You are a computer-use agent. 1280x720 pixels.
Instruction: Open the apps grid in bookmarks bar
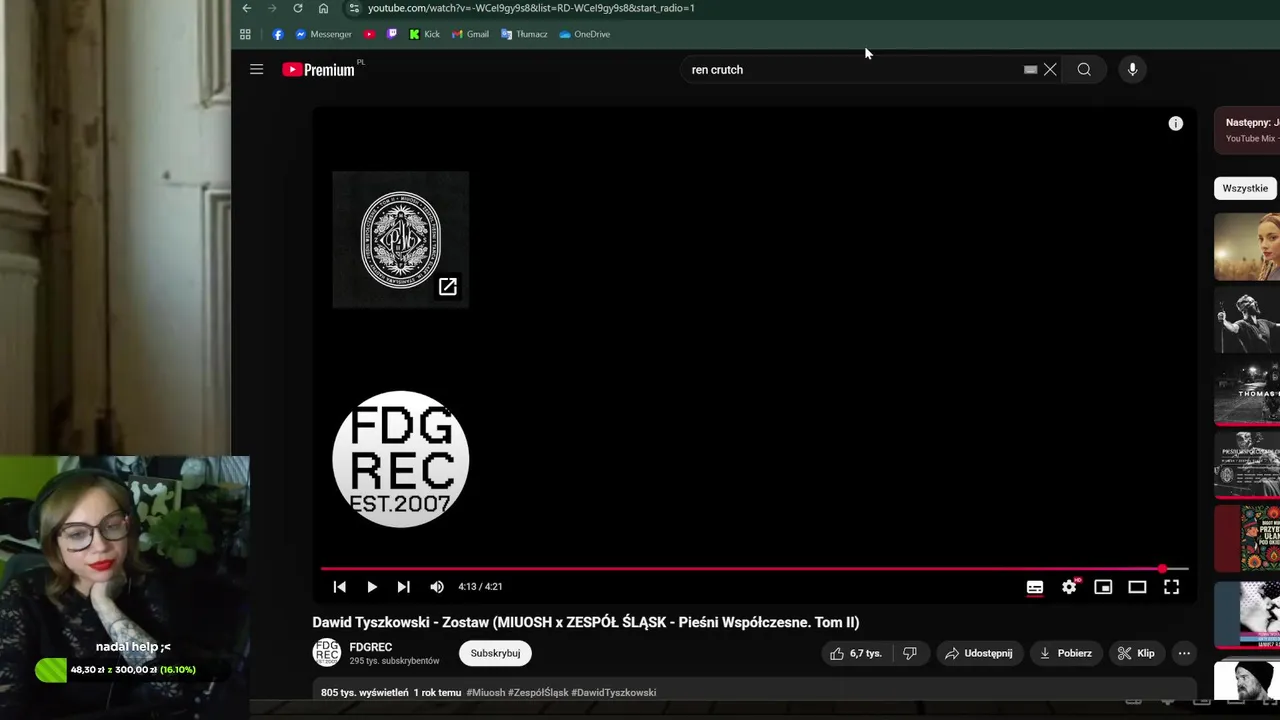tap(245, 34)
